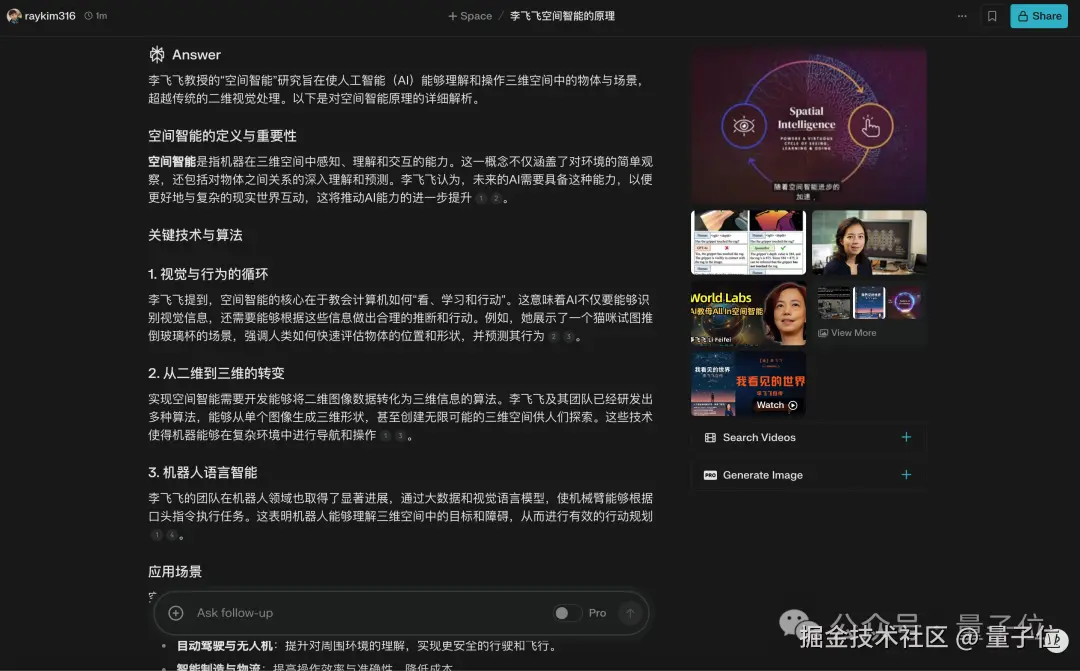Add thread to a Space
This screenshot has height=671, width=1080.
[x=470, y=16]
